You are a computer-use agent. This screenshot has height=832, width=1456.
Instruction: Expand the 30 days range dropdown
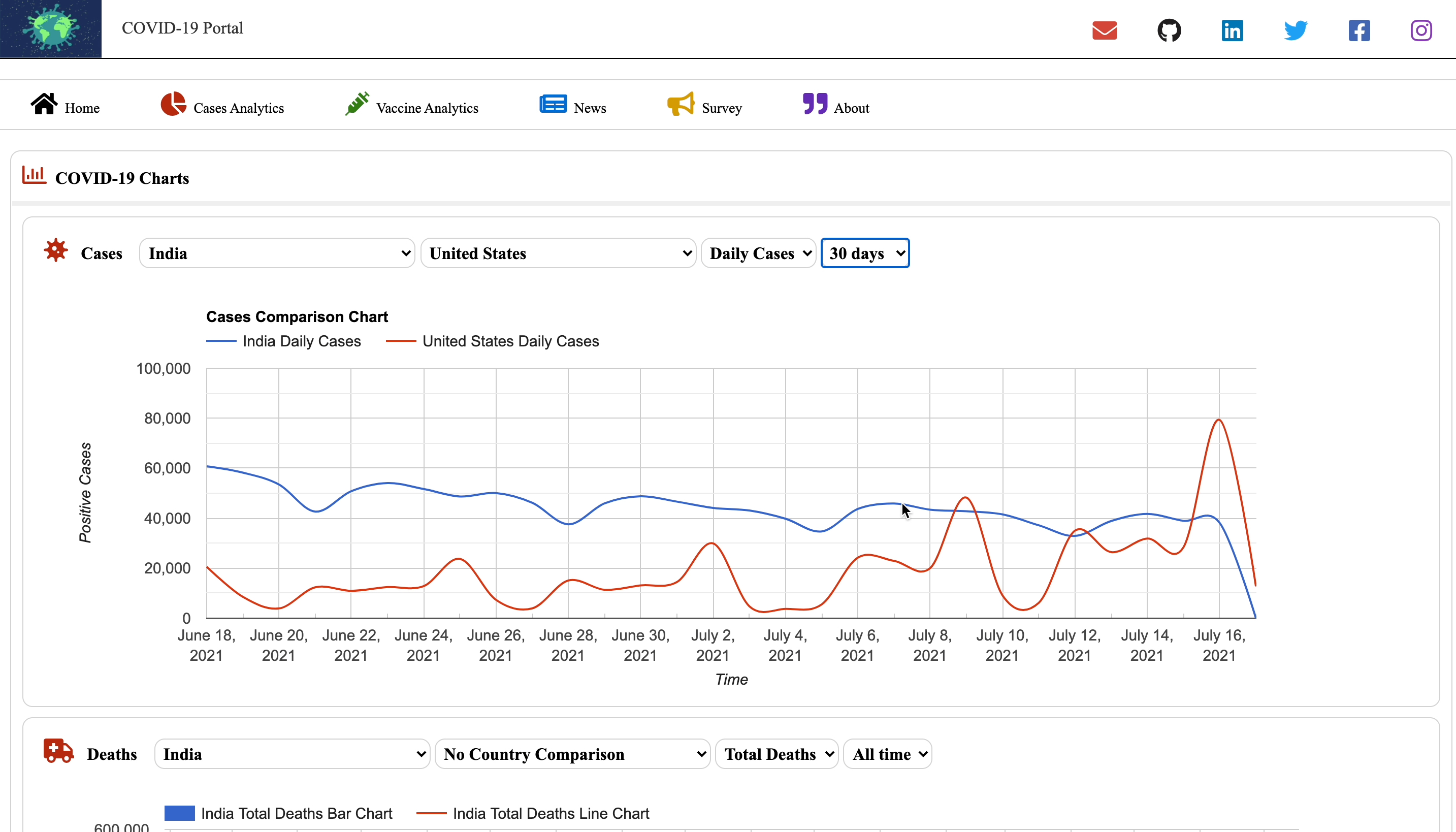click(865, 253)
